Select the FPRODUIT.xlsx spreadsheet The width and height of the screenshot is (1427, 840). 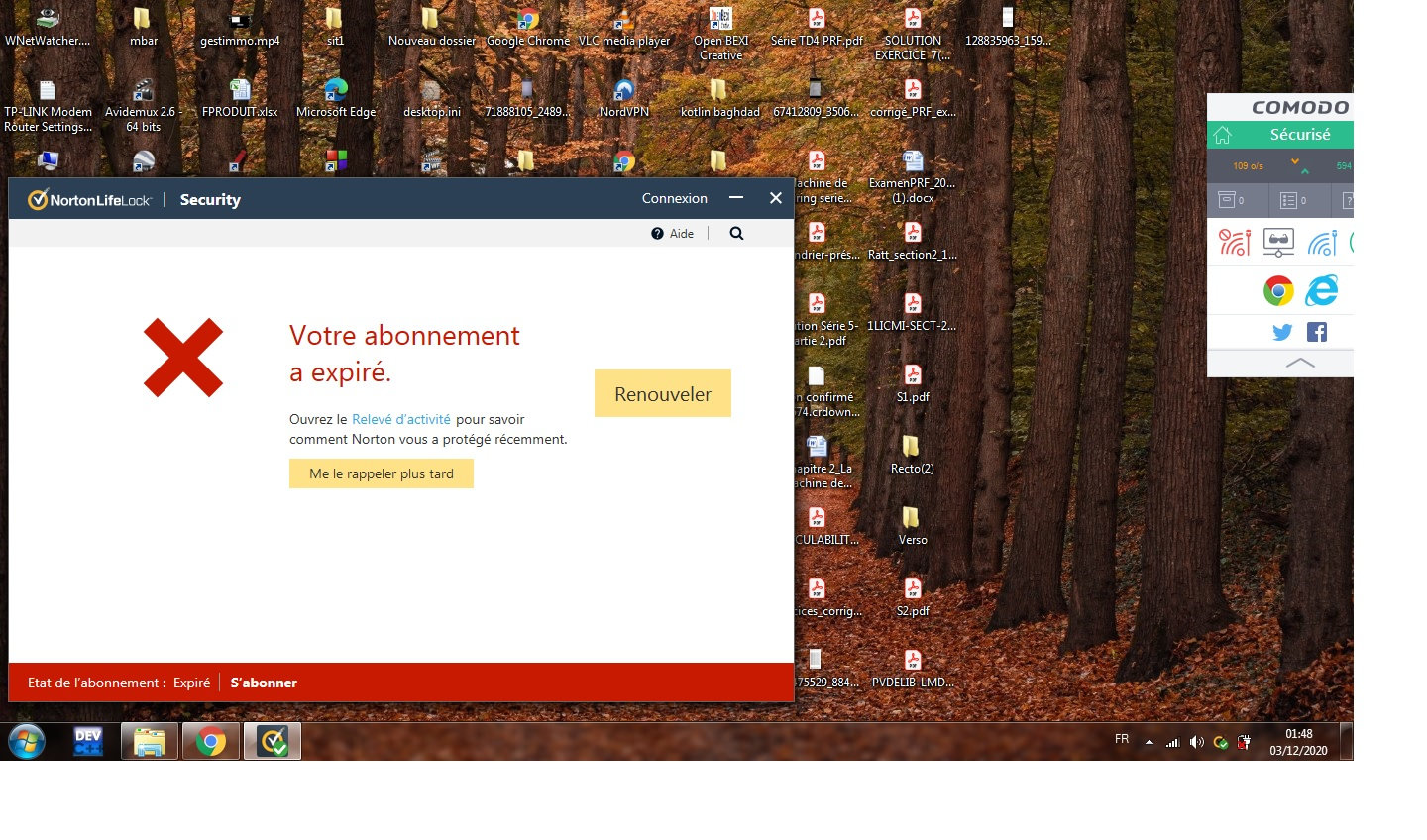tap(240, 98)
